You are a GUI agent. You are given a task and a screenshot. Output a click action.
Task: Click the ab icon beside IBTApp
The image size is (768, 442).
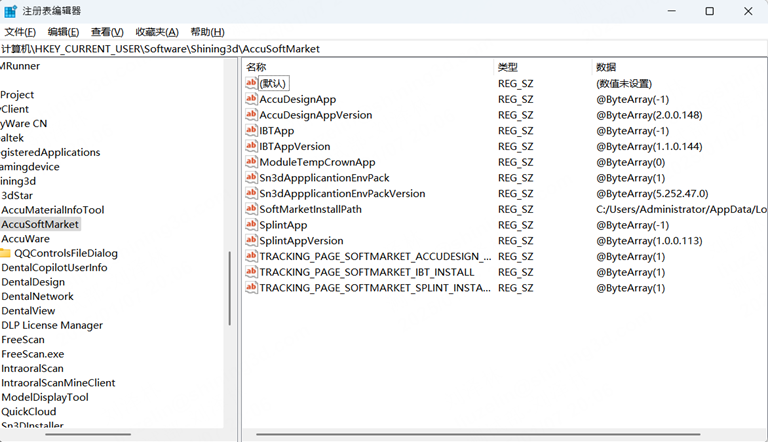(251, 130)
